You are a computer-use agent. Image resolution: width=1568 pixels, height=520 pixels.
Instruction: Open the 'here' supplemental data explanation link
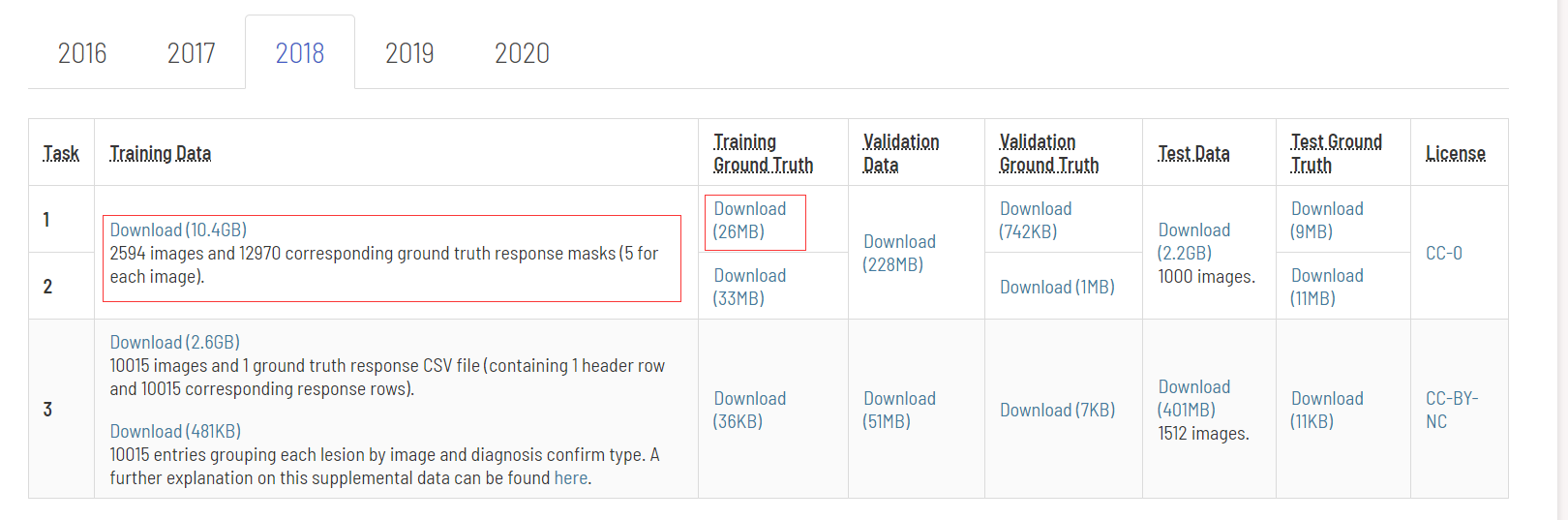click(x=570, y=478)
